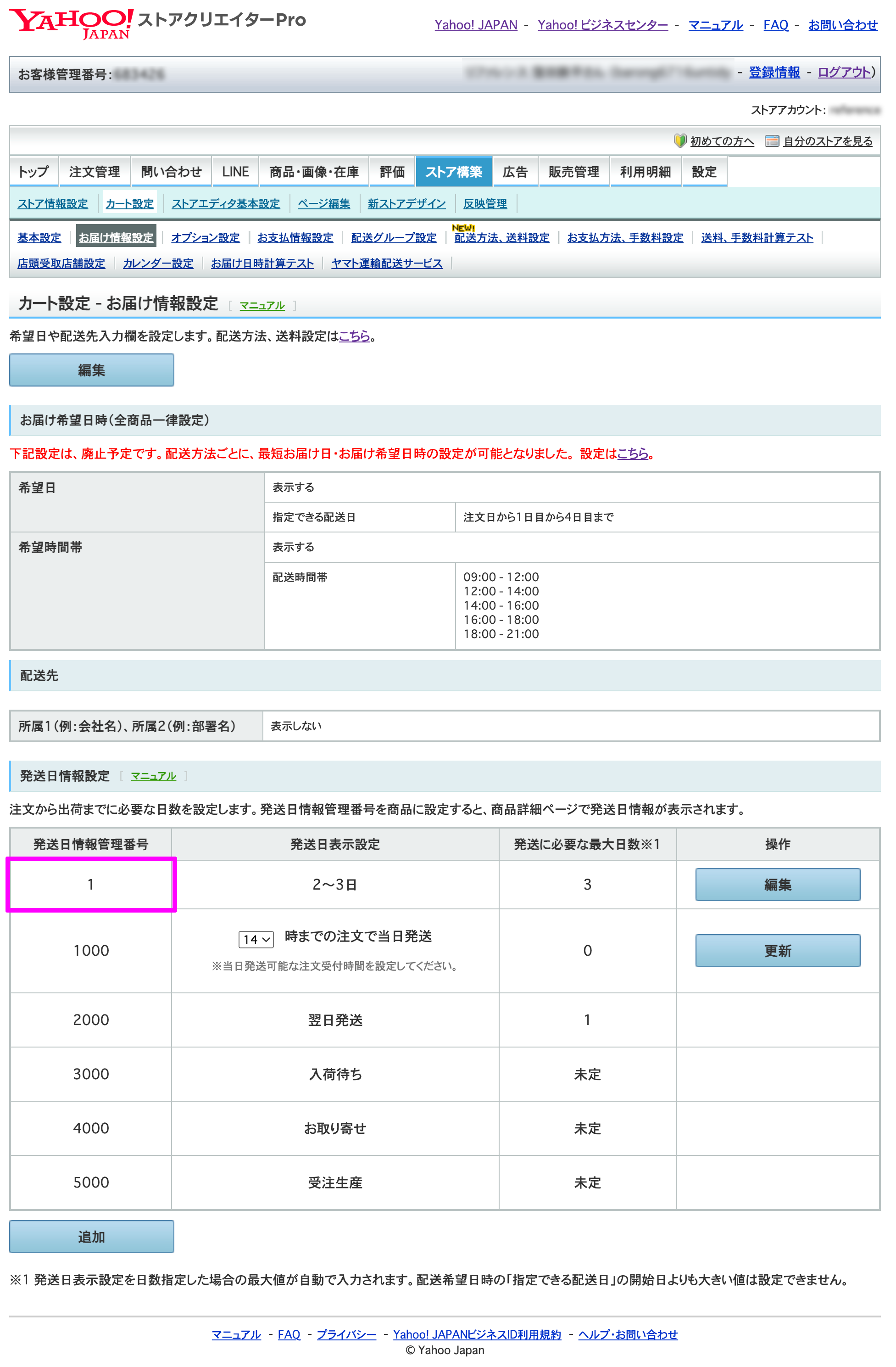Viewport: 896px width, 1367px height.
Task: Go to ページ編集 submenu
Action: pyautogui.click(x=324, y=204)
